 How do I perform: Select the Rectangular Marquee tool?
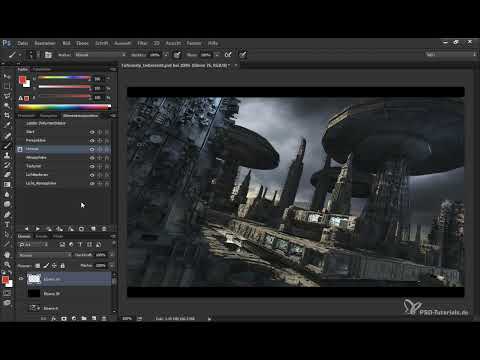coord(7,86)
